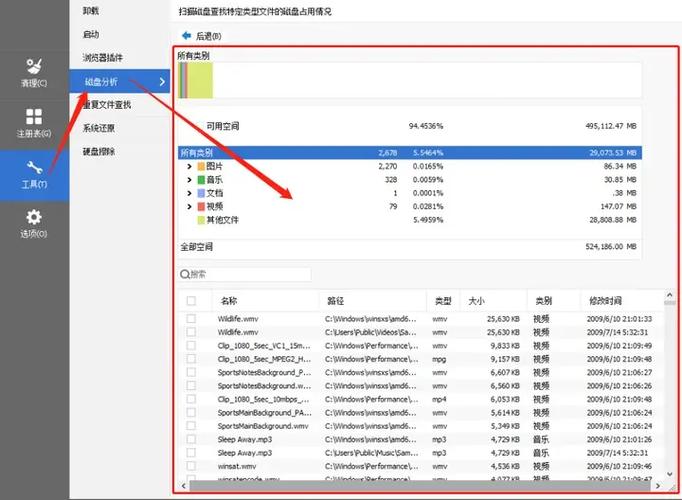Click the chevron arrow beside 磁盘分析
Image resolution: width=682 pixels, height=500 pixels.
click(162, 81)
